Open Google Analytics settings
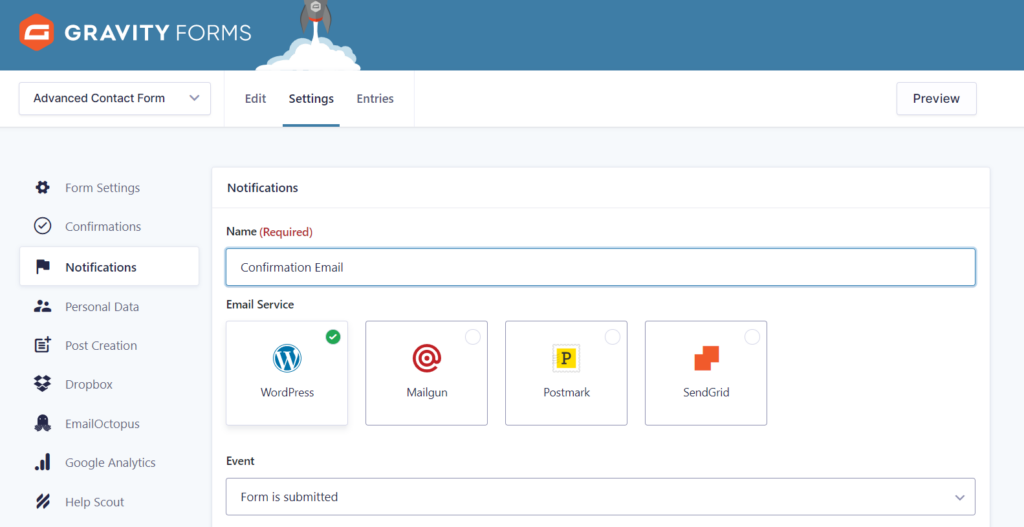 click(x=109, y=462)
